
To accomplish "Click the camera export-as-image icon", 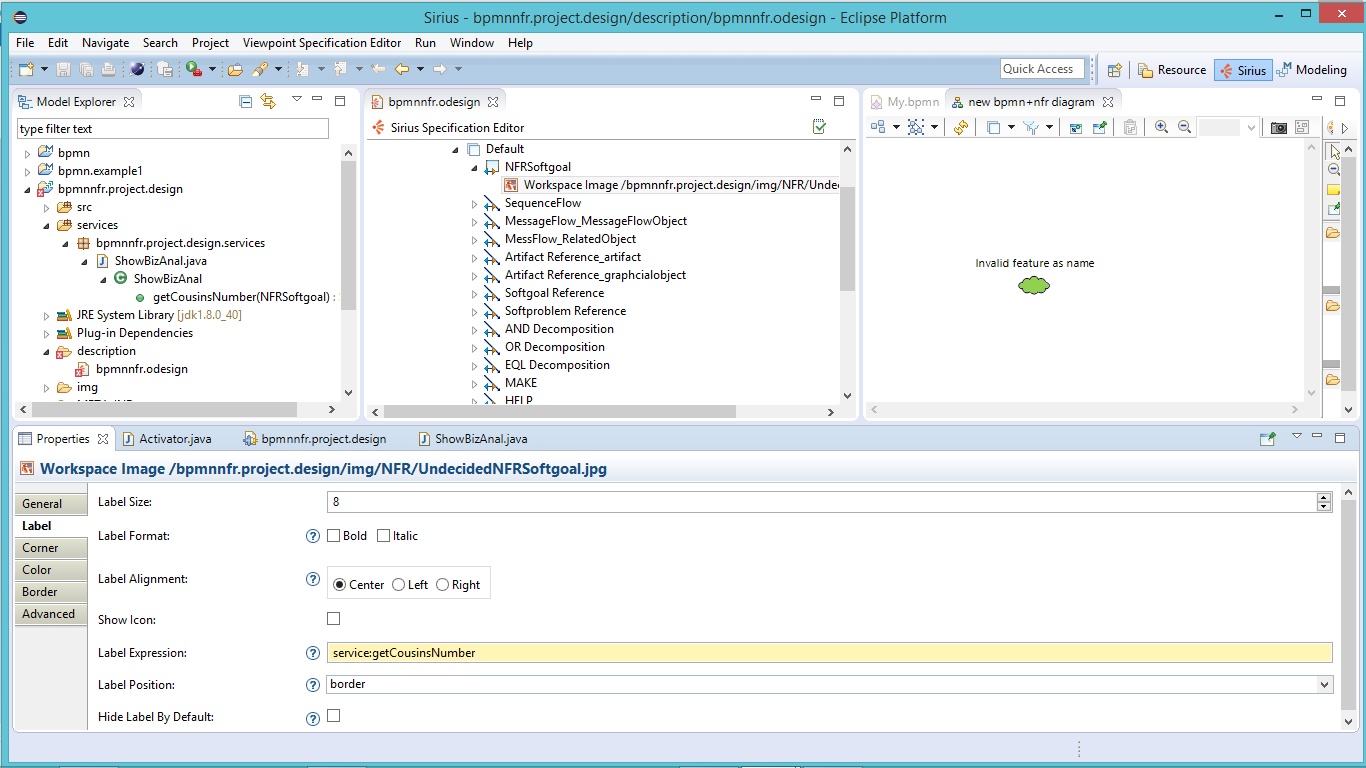I will click(1279, 127).
